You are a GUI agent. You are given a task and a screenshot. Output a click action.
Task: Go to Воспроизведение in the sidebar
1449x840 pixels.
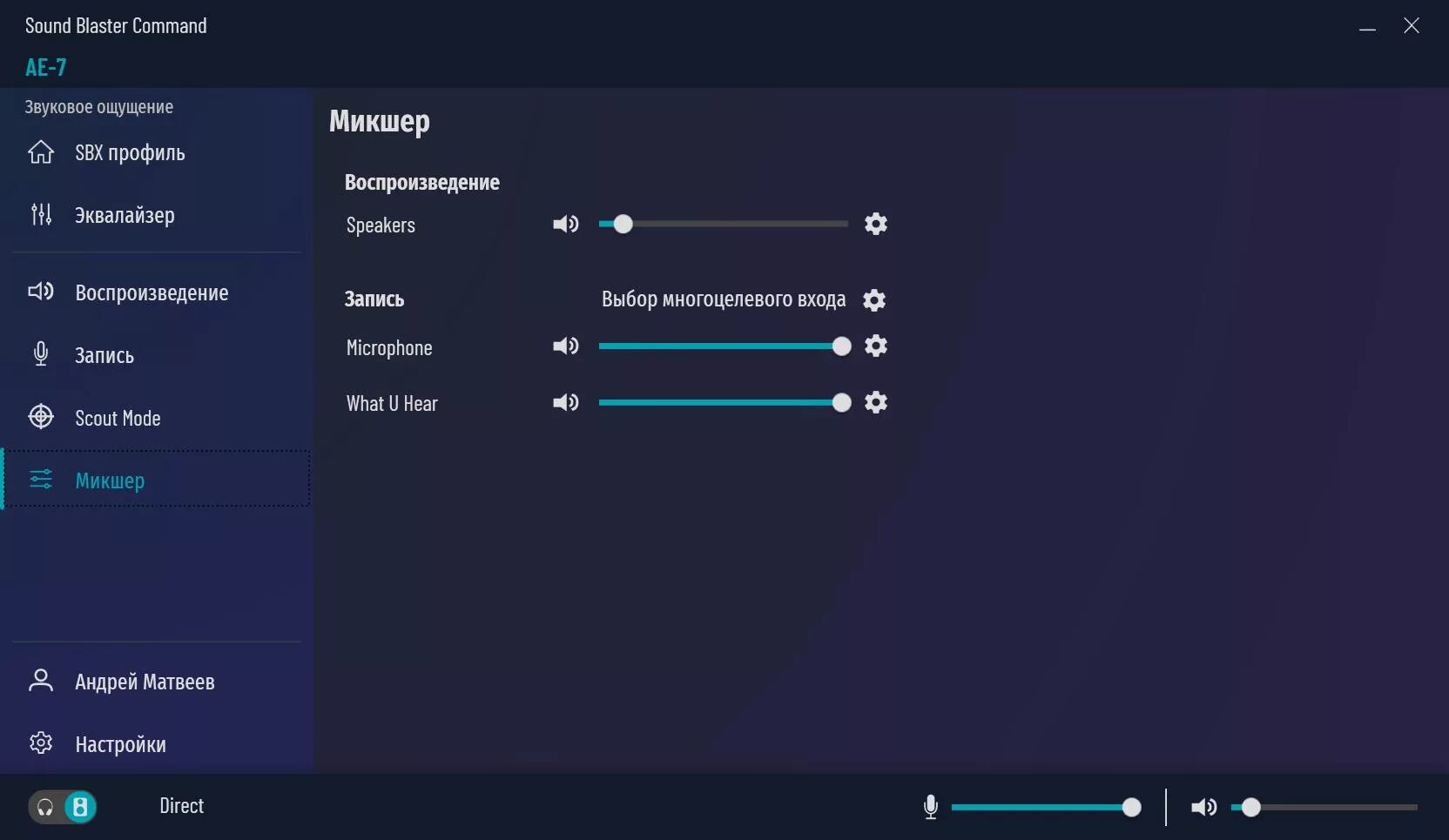(x=157, y=292)
